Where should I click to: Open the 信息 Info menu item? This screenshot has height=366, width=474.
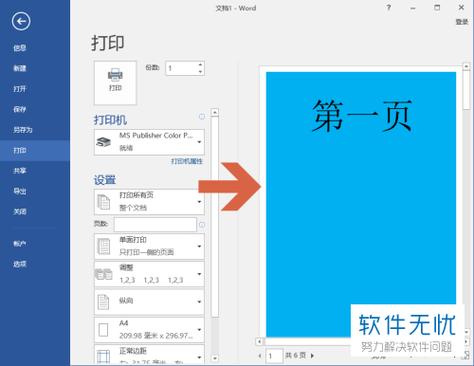(x=20, y=48)
